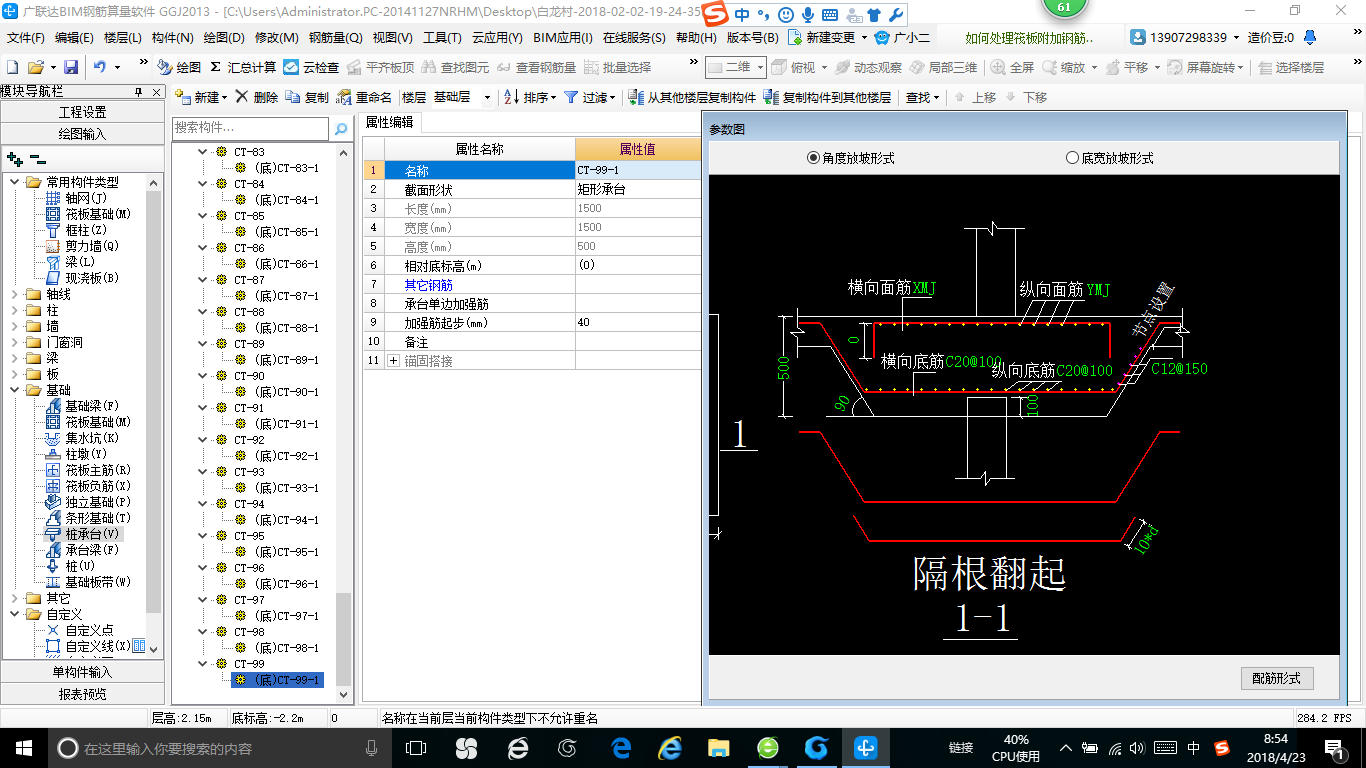This screenshot has height=768, width=1366.
Task: Expand 门窗洞 tree node
Action: point(15,342)
